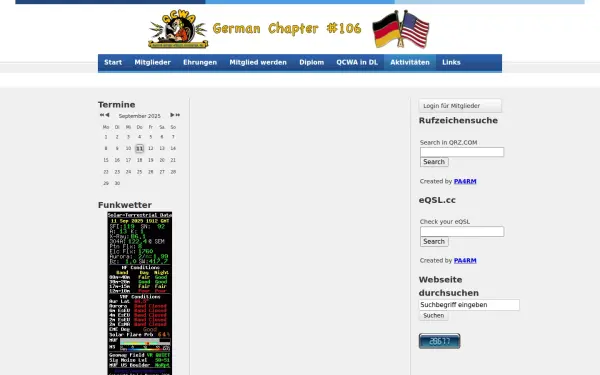Go to next year in calendar
Viewport: 600px width, 375px height.
click(x=178, y=115)
